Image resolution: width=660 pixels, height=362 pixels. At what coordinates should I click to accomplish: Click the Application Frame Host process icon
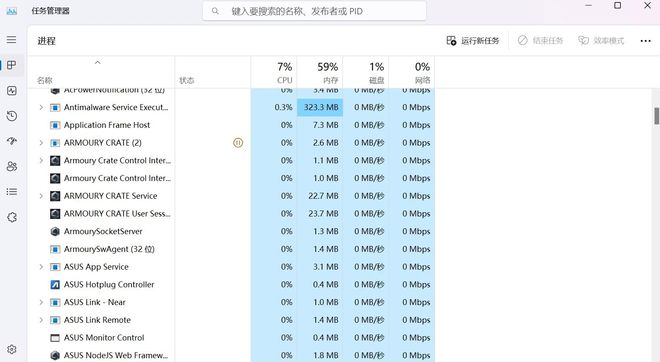pyautogui.click(x=55, y=125)
